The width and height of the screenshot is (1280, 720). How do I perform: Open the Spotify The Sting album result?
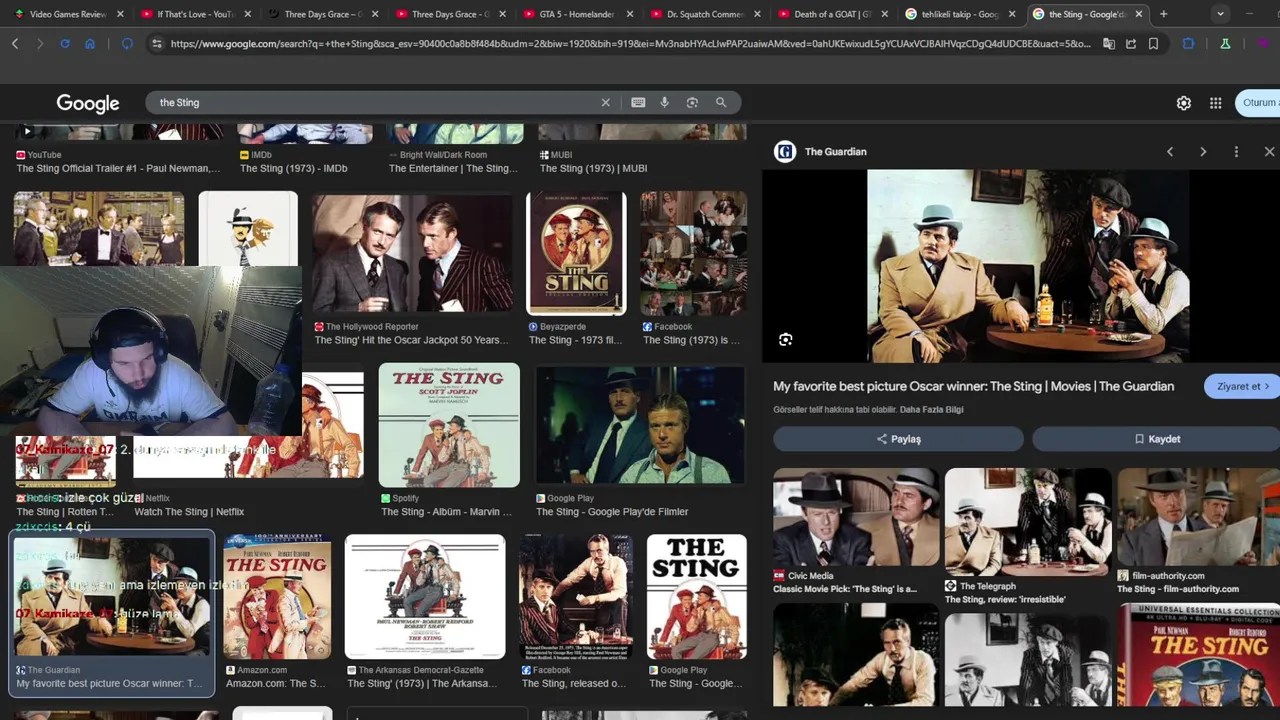[449, 426]
